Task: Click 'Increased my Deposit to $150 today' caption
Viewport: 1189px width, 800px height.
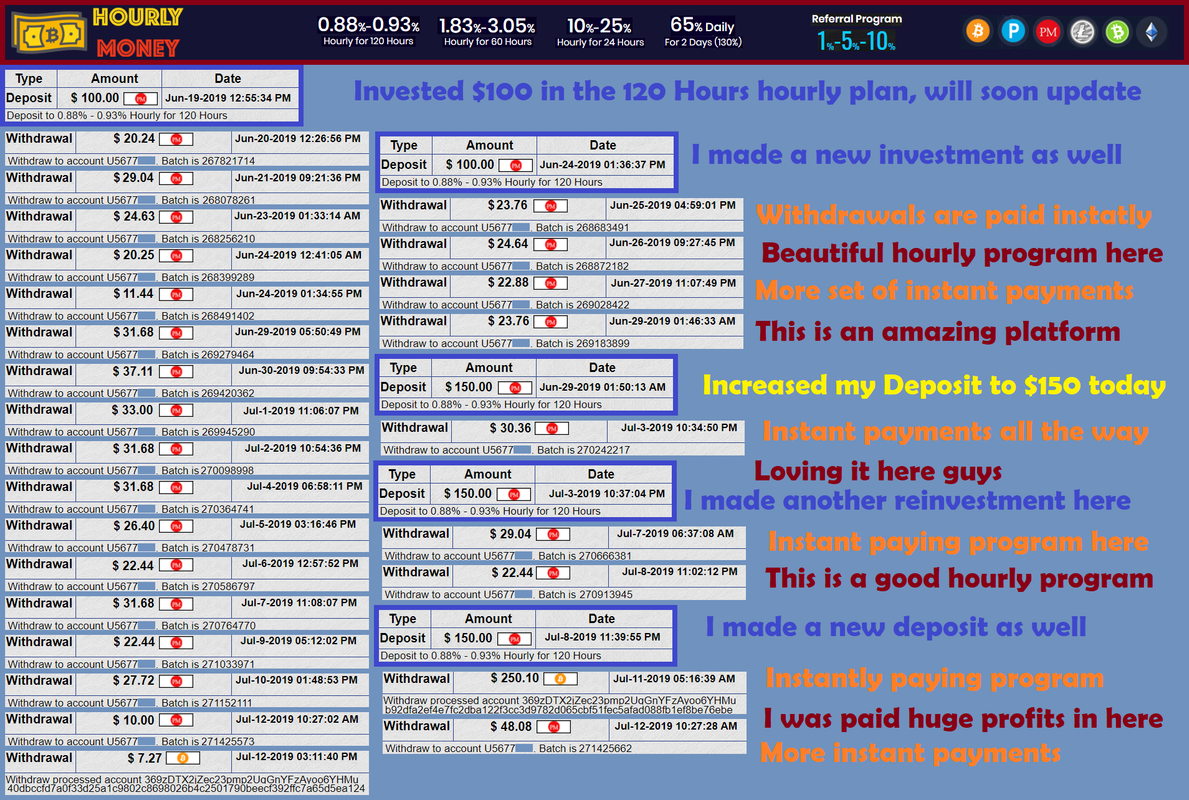Action: coord(934,385)
